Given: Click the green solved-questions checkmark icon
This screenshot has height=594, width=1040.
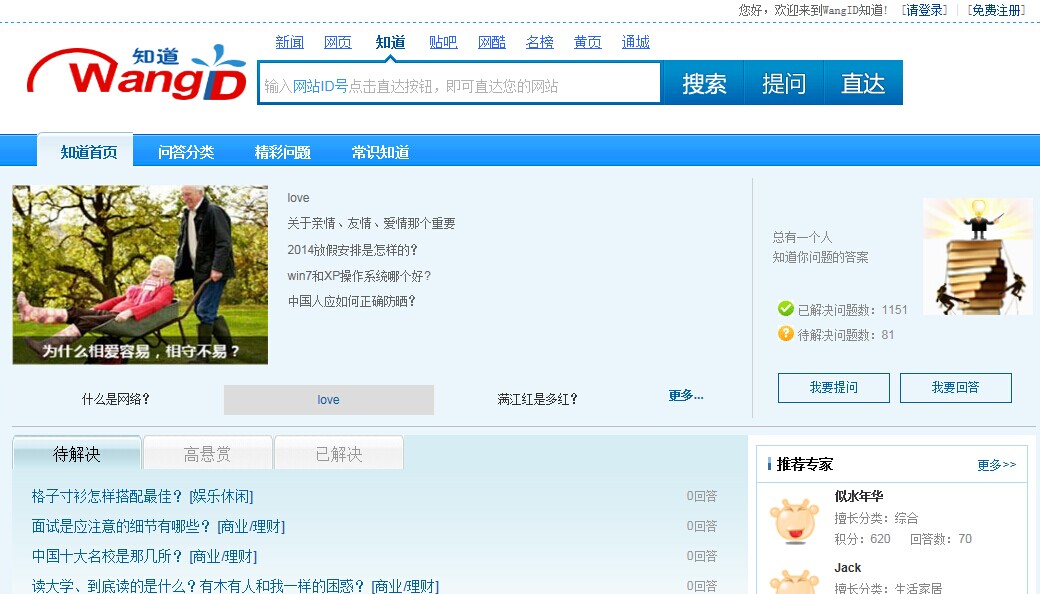Looking at the screenshot, I should tap(785, 309).
